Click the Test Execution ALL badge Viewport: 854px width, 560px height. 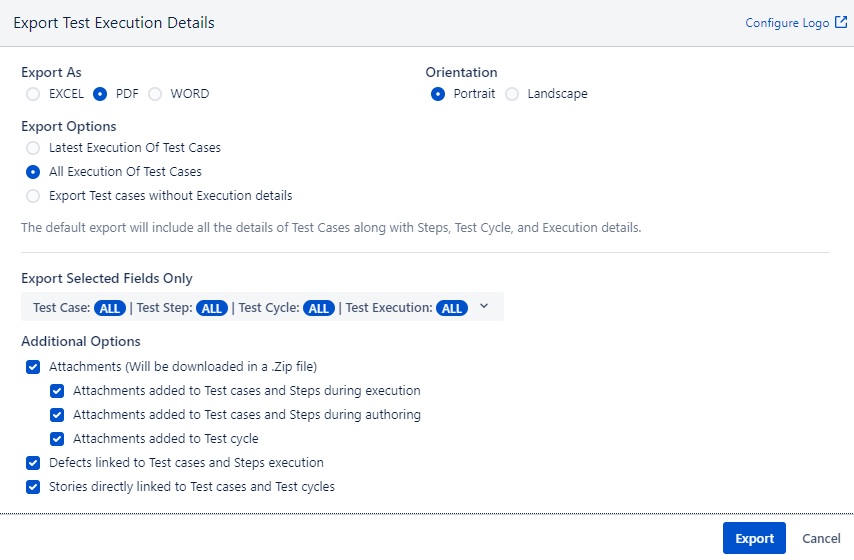[452, 308]
